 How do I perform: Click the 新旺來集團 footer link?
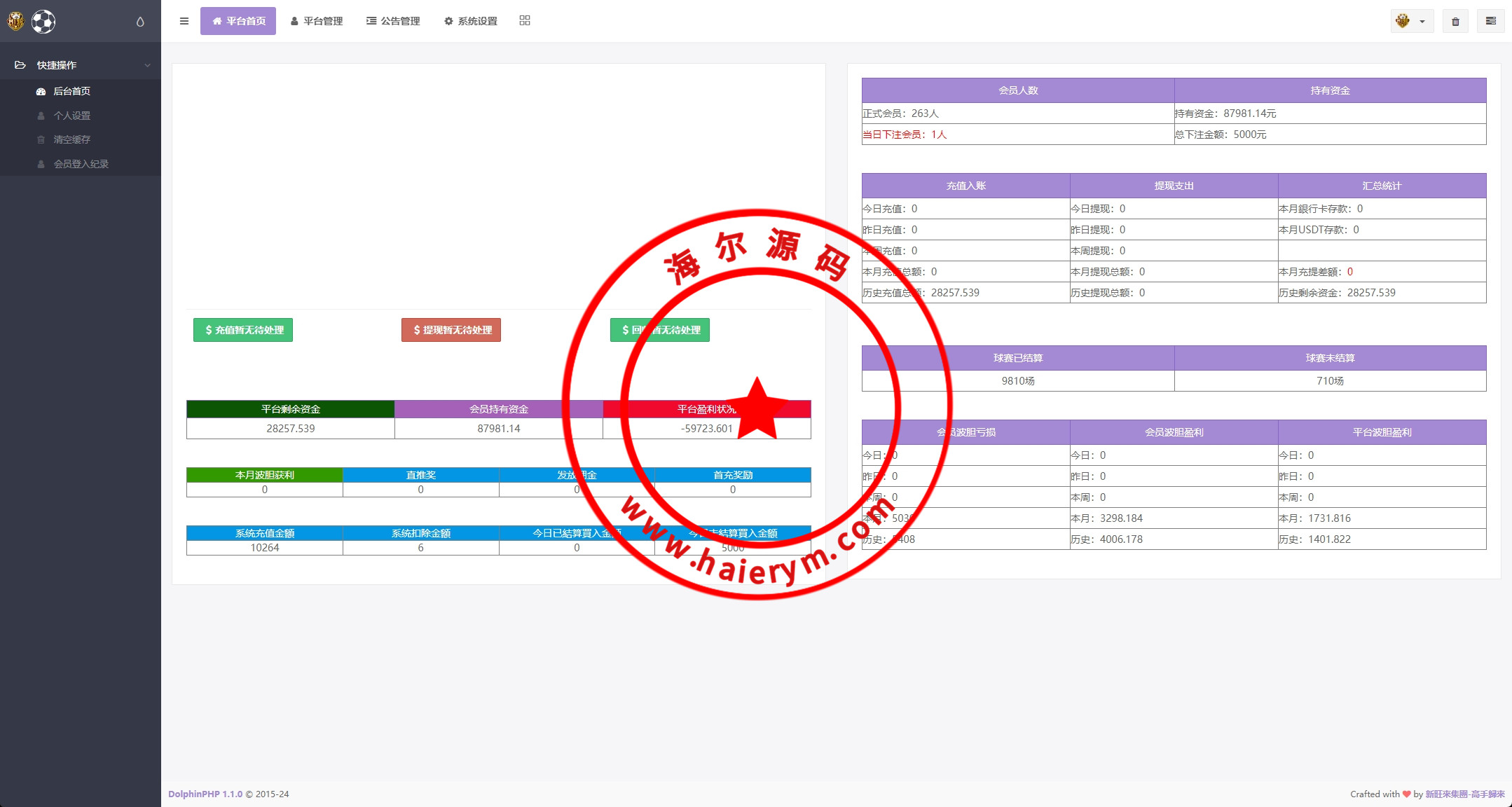tap(1464, 794)
